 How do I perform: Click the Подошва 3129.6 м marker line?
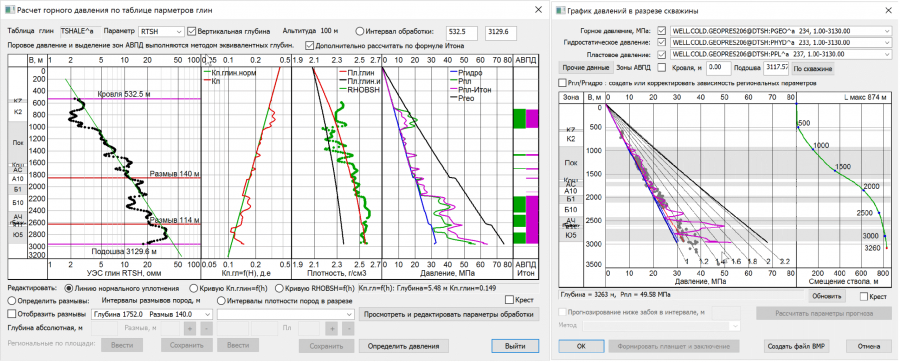(123, 244)
